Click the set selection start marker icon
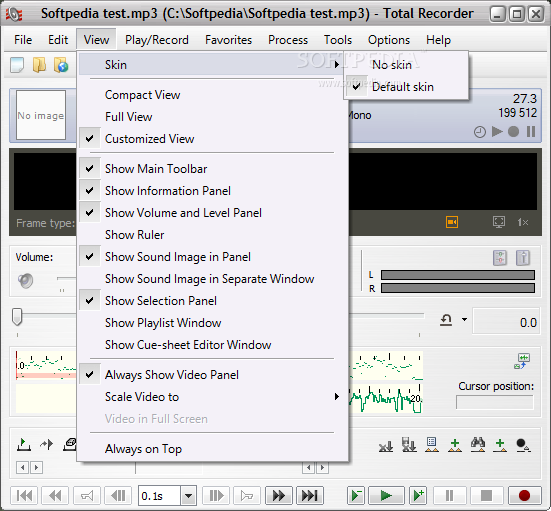Image resolution: width=551 pixels, height=511 pixels. pyautogui.click(x=24, y=445)
